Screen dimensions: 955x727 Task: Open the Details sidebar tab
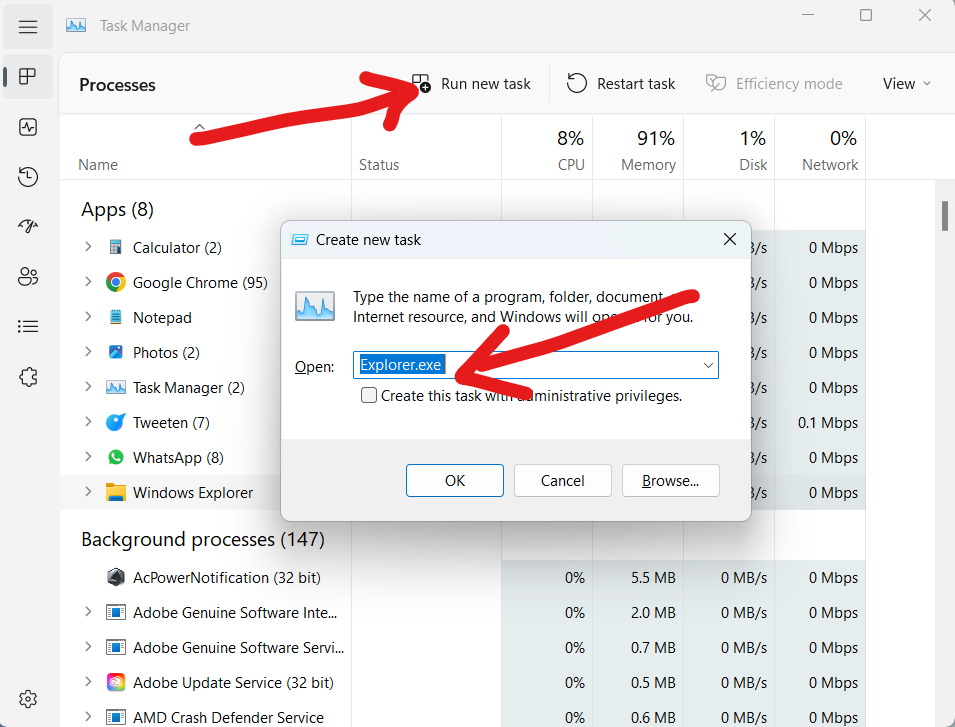click(x=28, y=326)
